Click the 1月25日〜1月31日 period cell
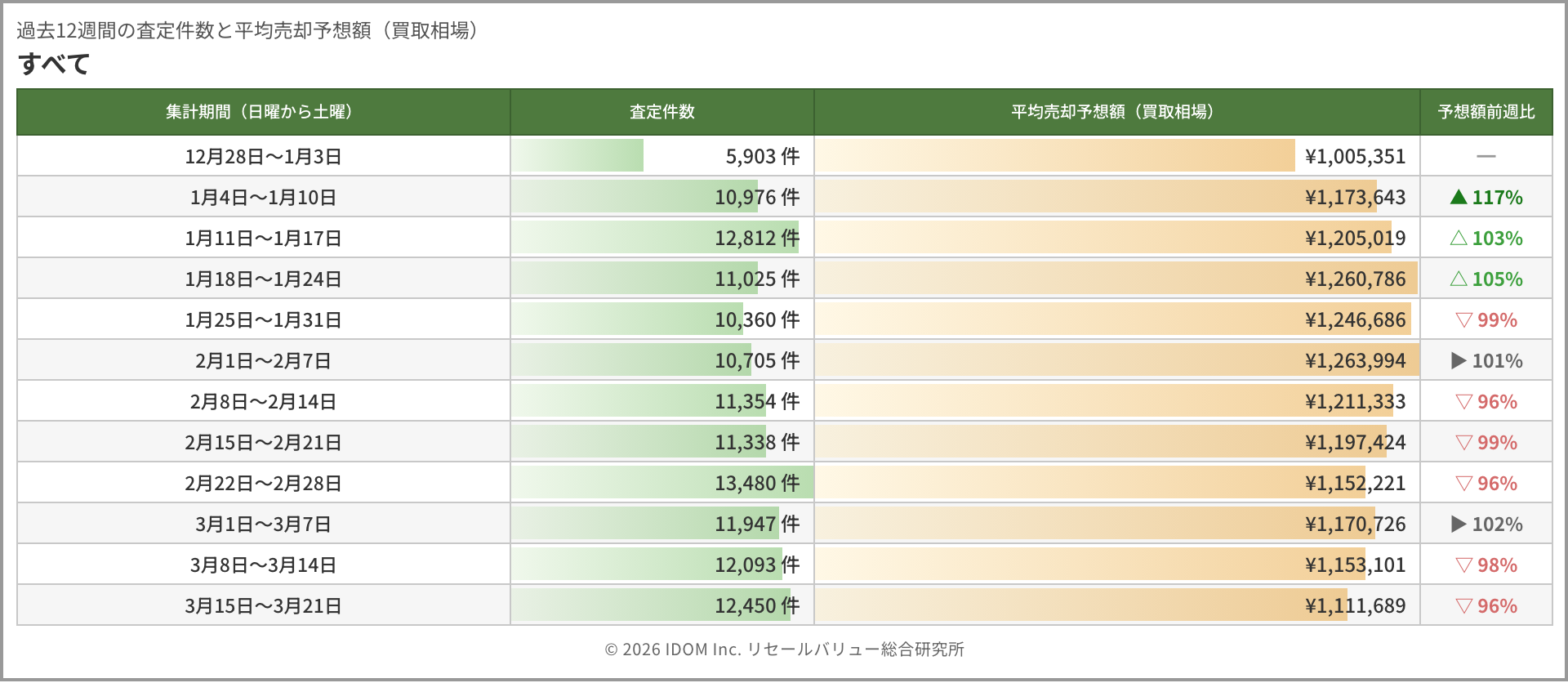The height and width of the screenshot is (683, 1568). pyautogui.click(x=263, y=319)
